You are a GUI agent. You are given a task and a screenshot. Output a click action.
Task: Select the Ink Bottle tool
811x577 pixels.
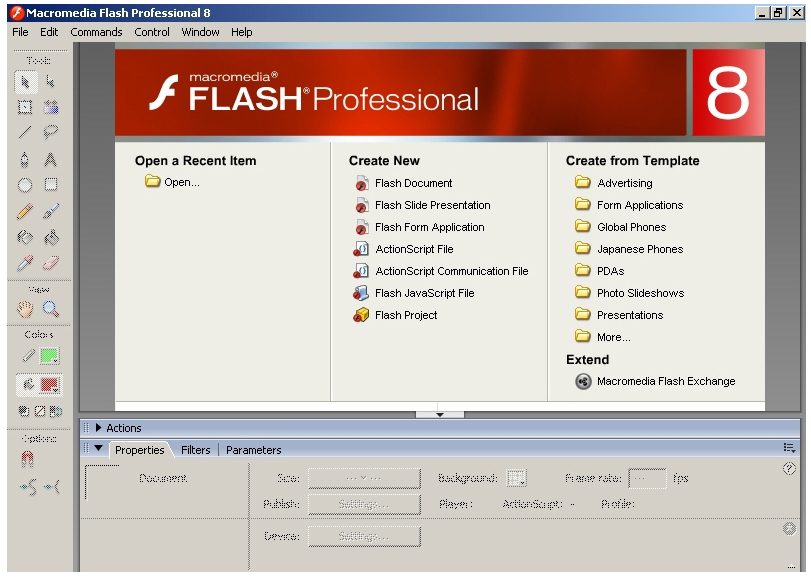25,237
